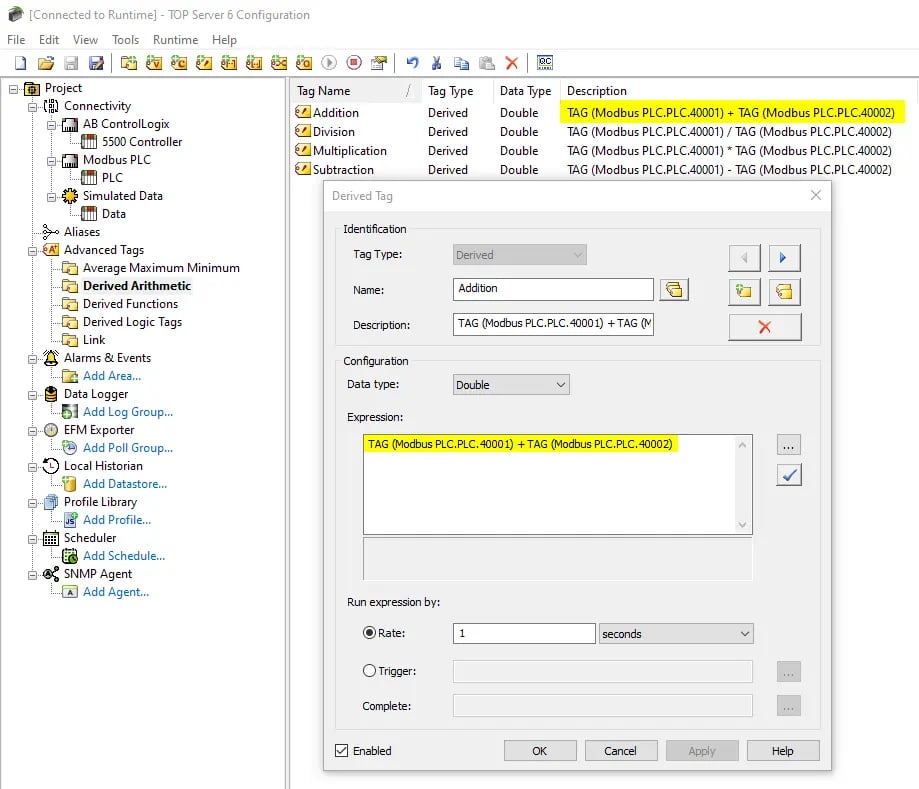The width and height of the screenshot is (919, 789).
Task: Click the Paste toolbar icon
Action: [485, 62]
